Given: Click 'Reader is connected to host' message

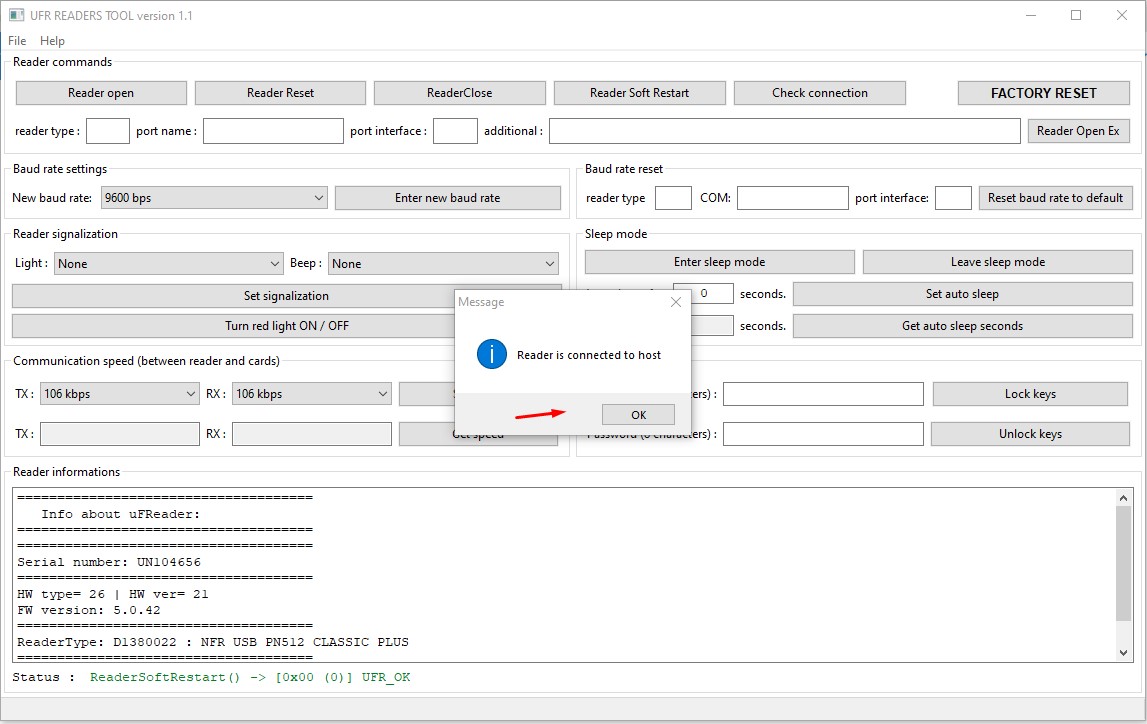Looking at the screenshot, I should tap(589, 355).
